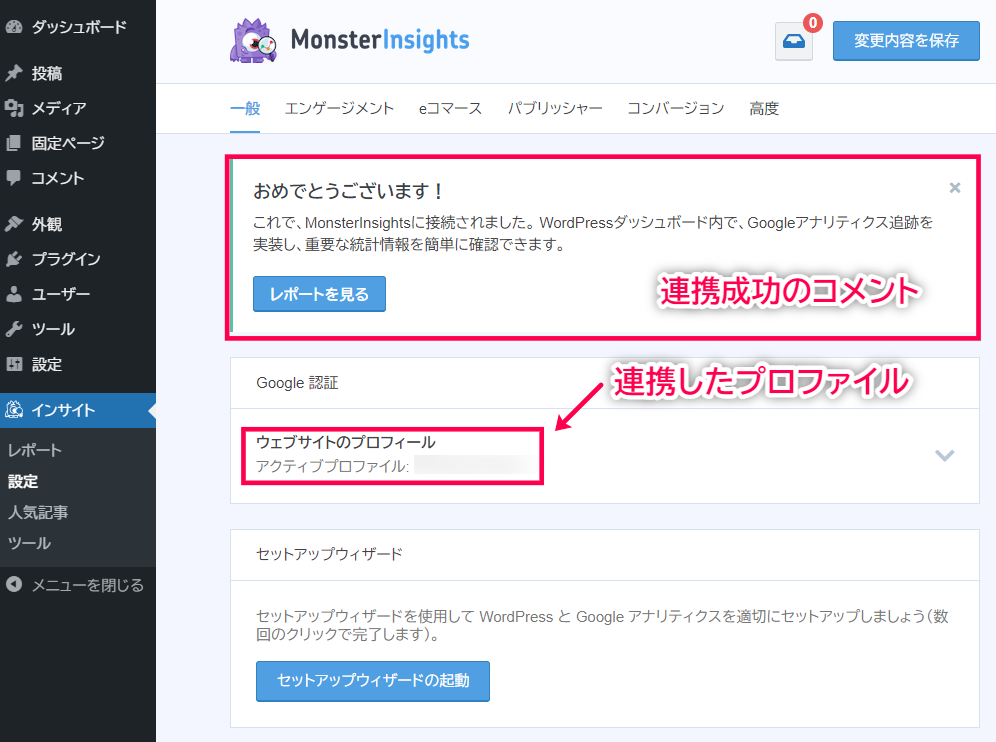The width and height of the screenshot is (996, 742).
Task: Open 固定ページ menu item
Action: [x=69, y=143]
